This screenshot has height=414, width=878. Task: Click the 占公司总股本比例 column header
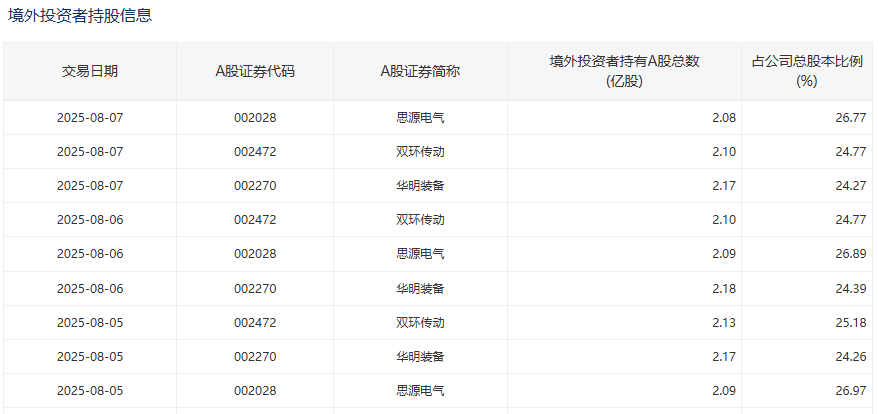point(807,71)
